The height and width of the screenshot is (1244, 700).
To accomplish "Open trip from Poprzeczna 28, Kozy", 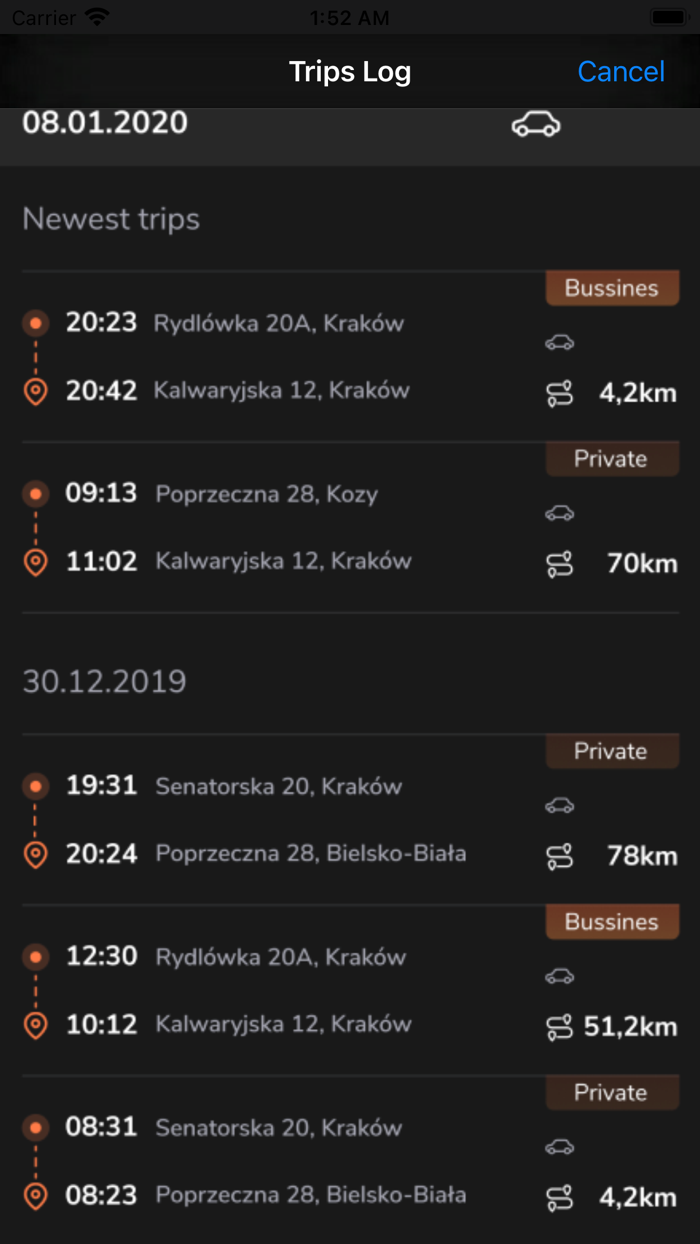I will 266,494.
